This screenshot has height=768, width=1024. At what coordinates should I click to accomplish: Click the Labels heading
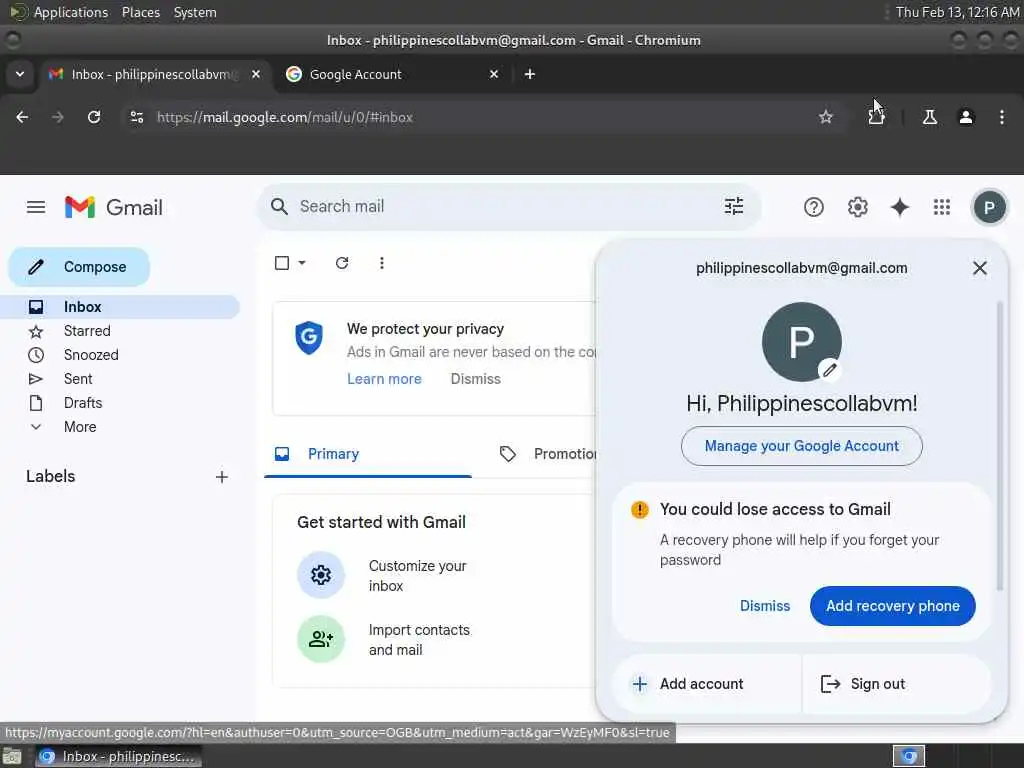pos(50,476)
